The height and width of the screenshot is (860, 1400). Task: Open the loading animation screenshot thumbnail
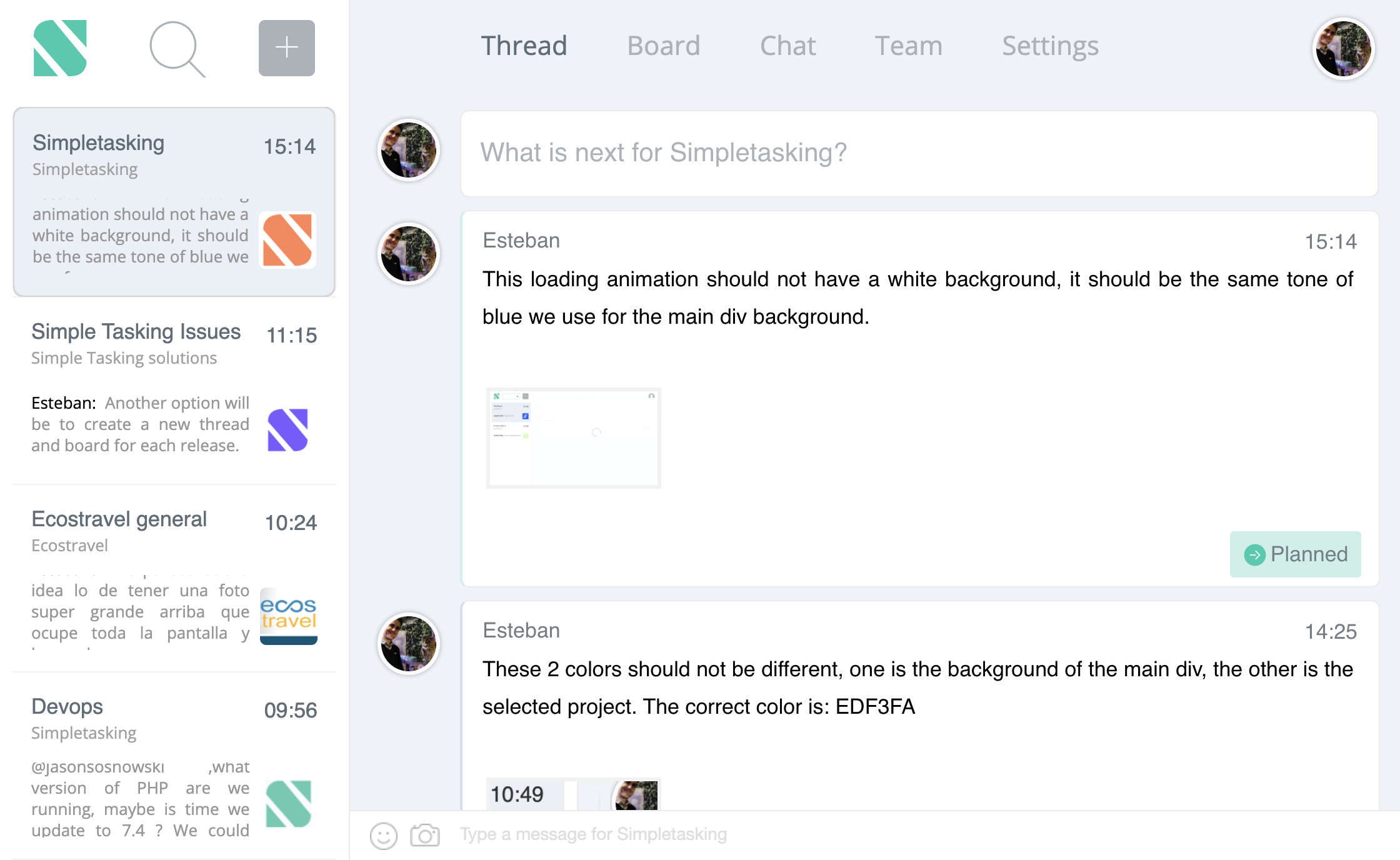(574, 438)
